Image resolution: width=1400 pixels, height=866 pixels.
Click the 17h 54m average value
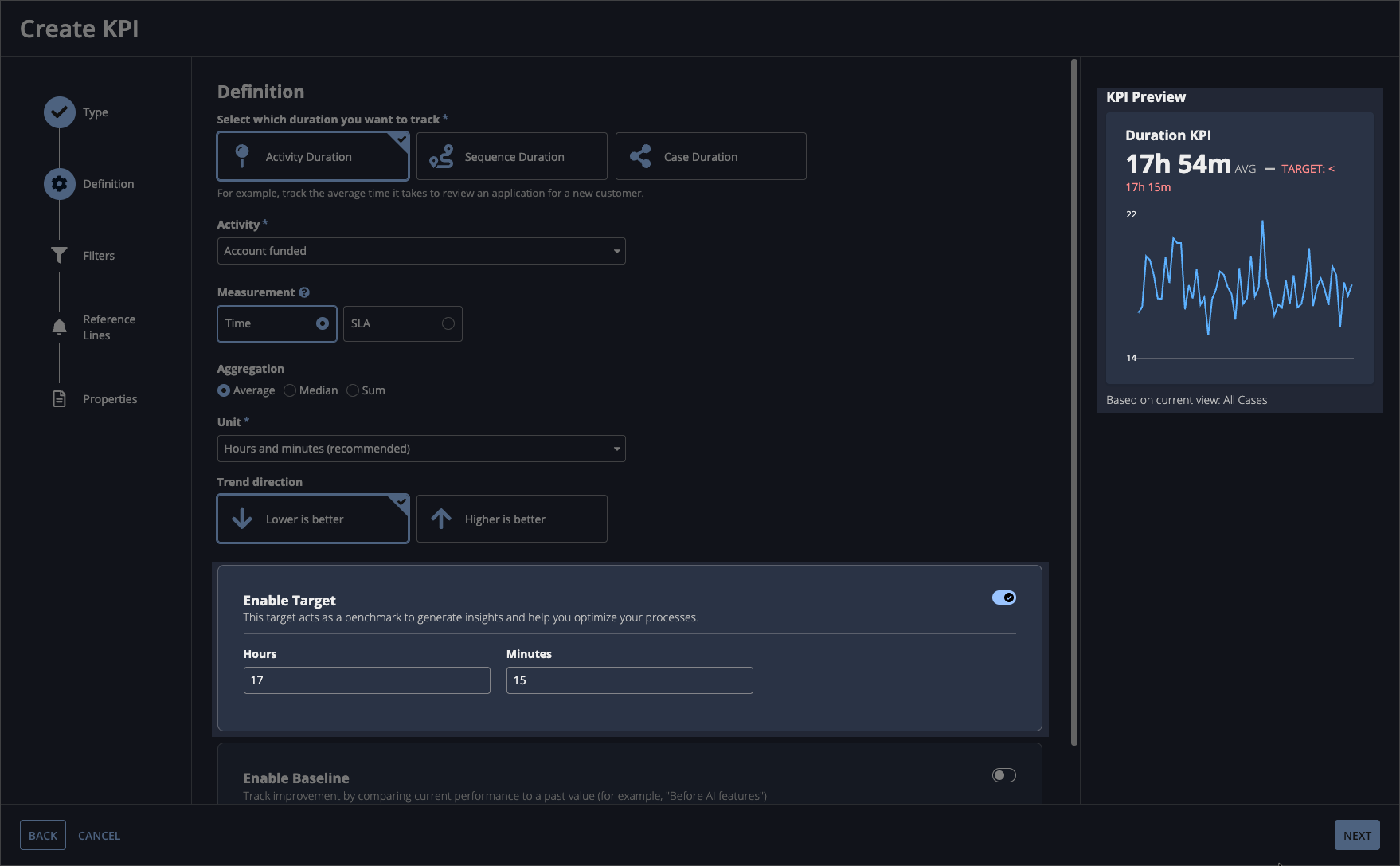coord(1179,163)
